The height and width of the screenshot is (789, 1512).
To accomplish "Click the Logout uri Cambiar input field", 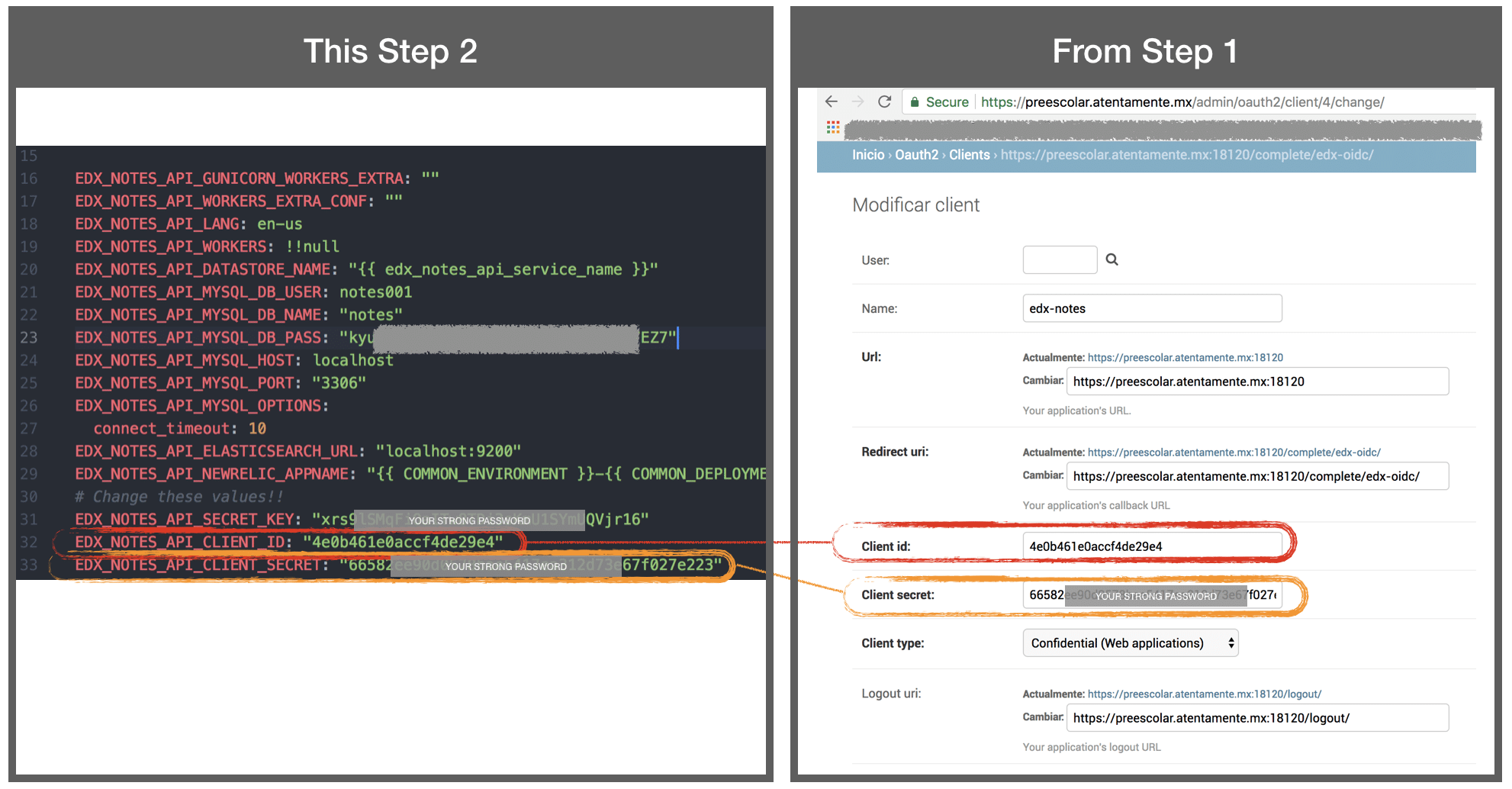I will pos(1257,718).
